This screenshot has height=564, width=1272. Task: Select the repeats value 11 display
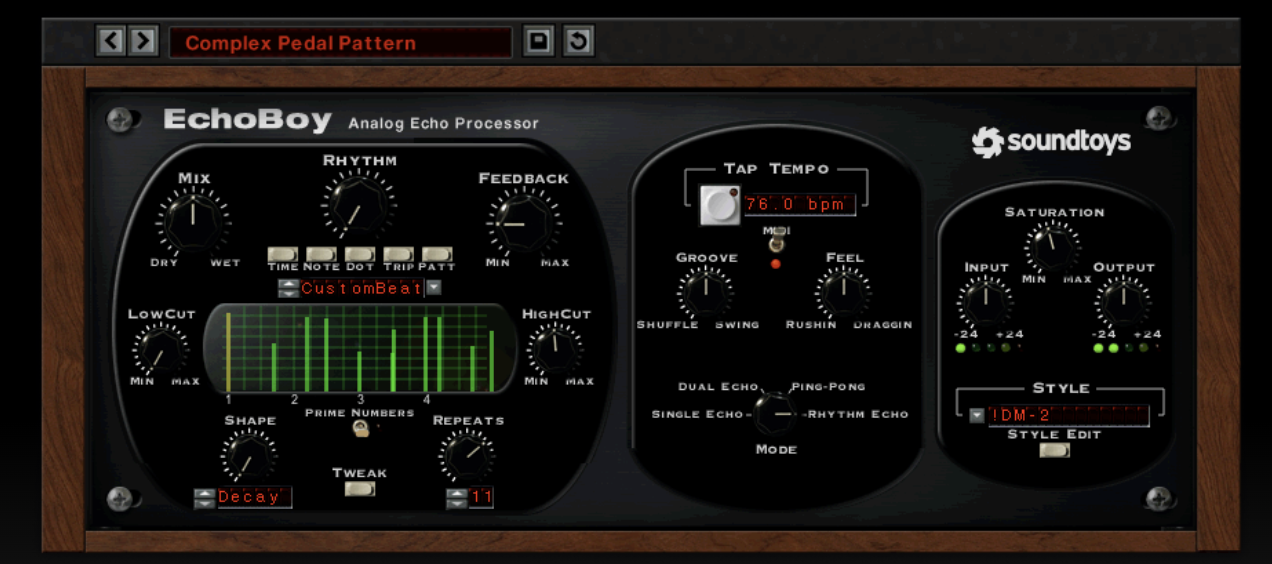[x=481, y=497]
